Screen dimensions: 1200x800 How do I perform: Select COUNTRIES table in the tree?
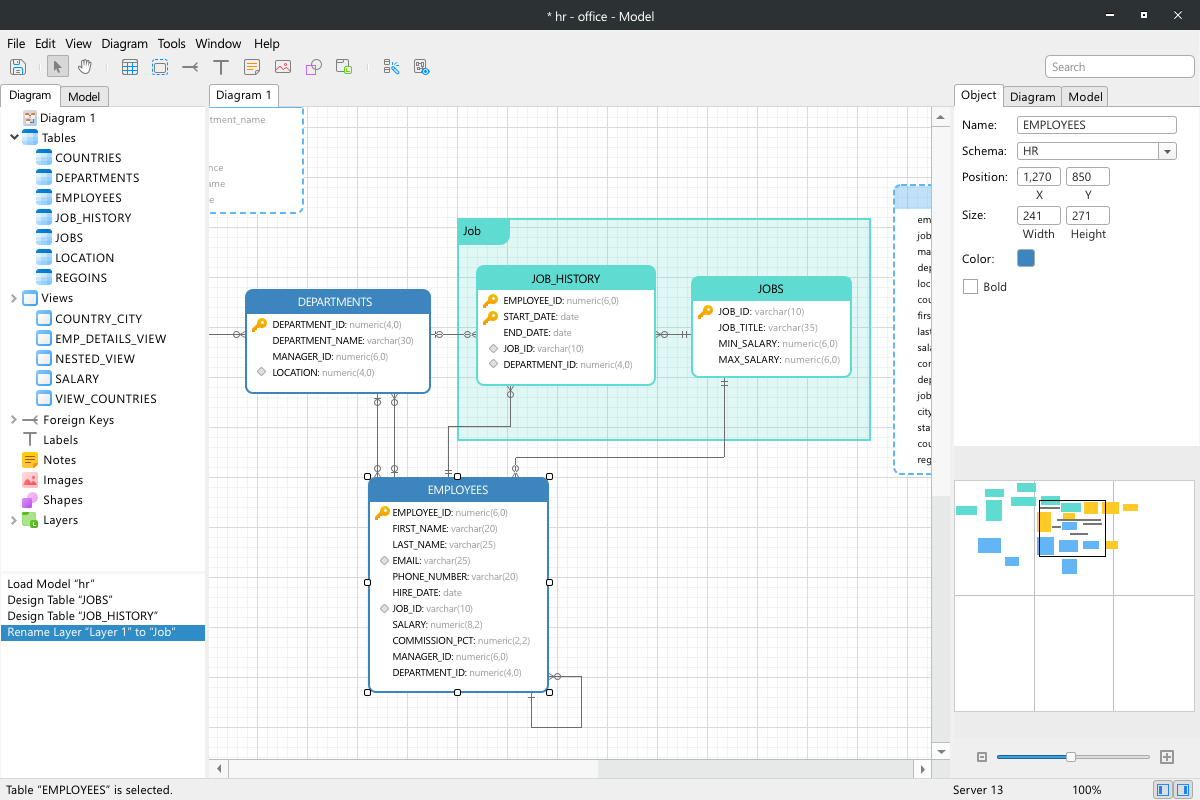click(x=88, y=158)
